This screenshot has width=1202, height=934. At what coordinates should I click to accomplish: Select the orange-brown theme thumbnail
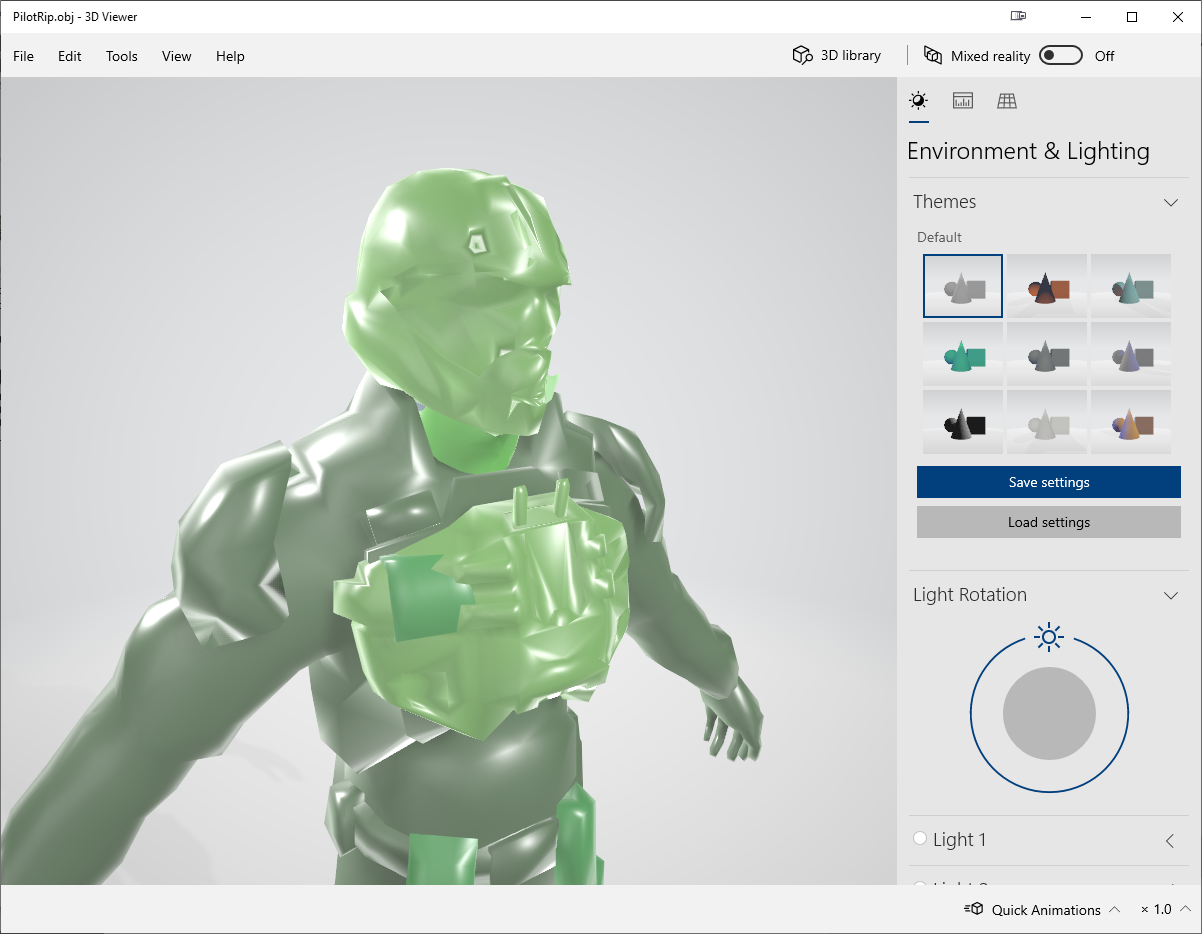(x=1047, y=286)
